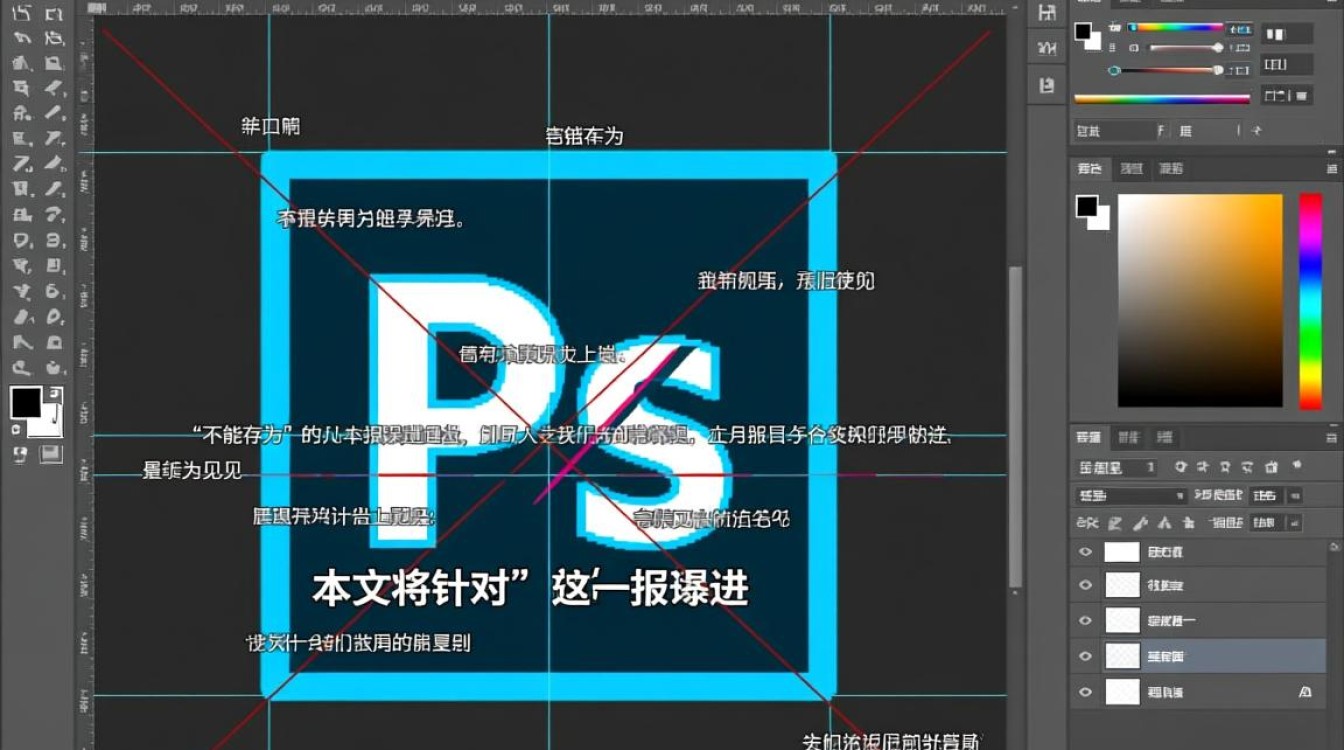Open the layer filter kind dropdown
Viewport: 1344px width, 750px height.
tap(1117, 467)
